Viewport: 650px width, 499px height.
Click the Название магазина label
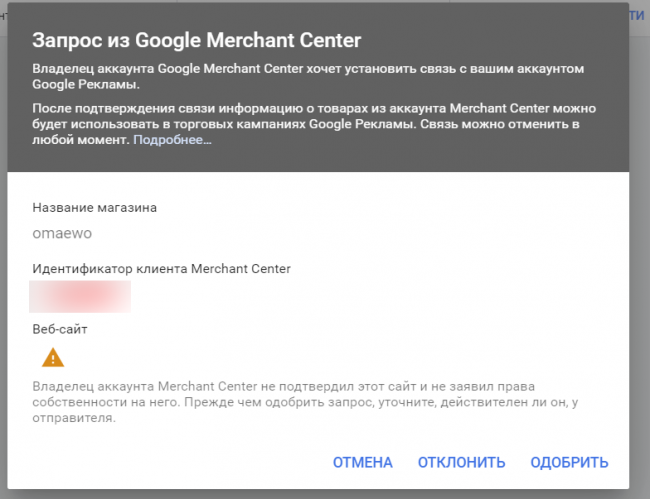(95, 208)
